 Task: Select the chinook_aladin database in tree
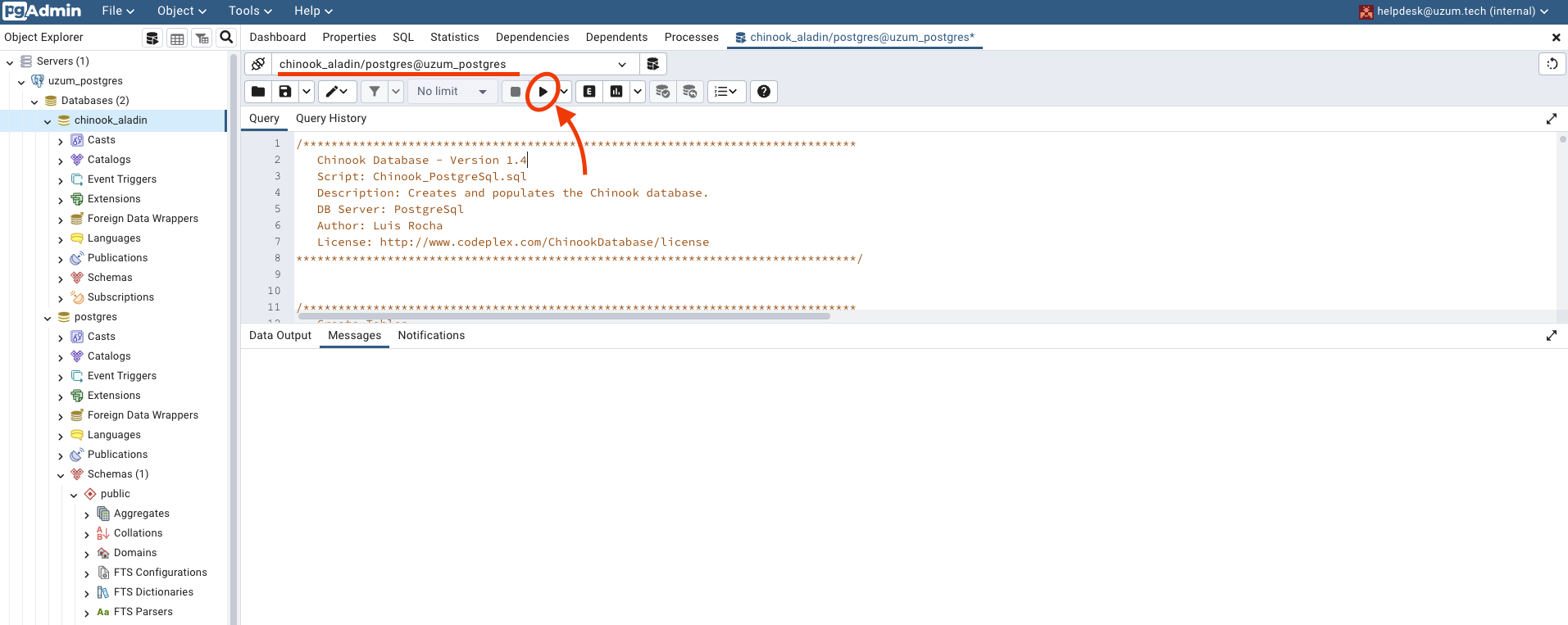tap(111, 120)
